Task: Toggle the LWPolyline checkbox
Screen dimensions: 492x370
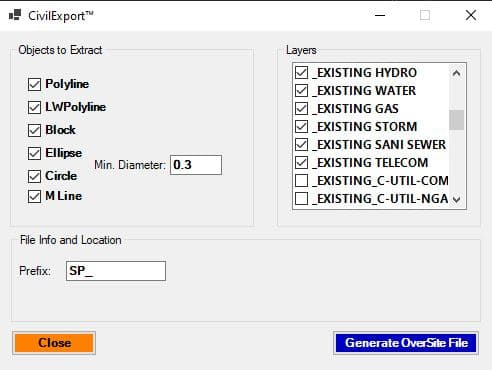Action: click(x=34, y=107)
